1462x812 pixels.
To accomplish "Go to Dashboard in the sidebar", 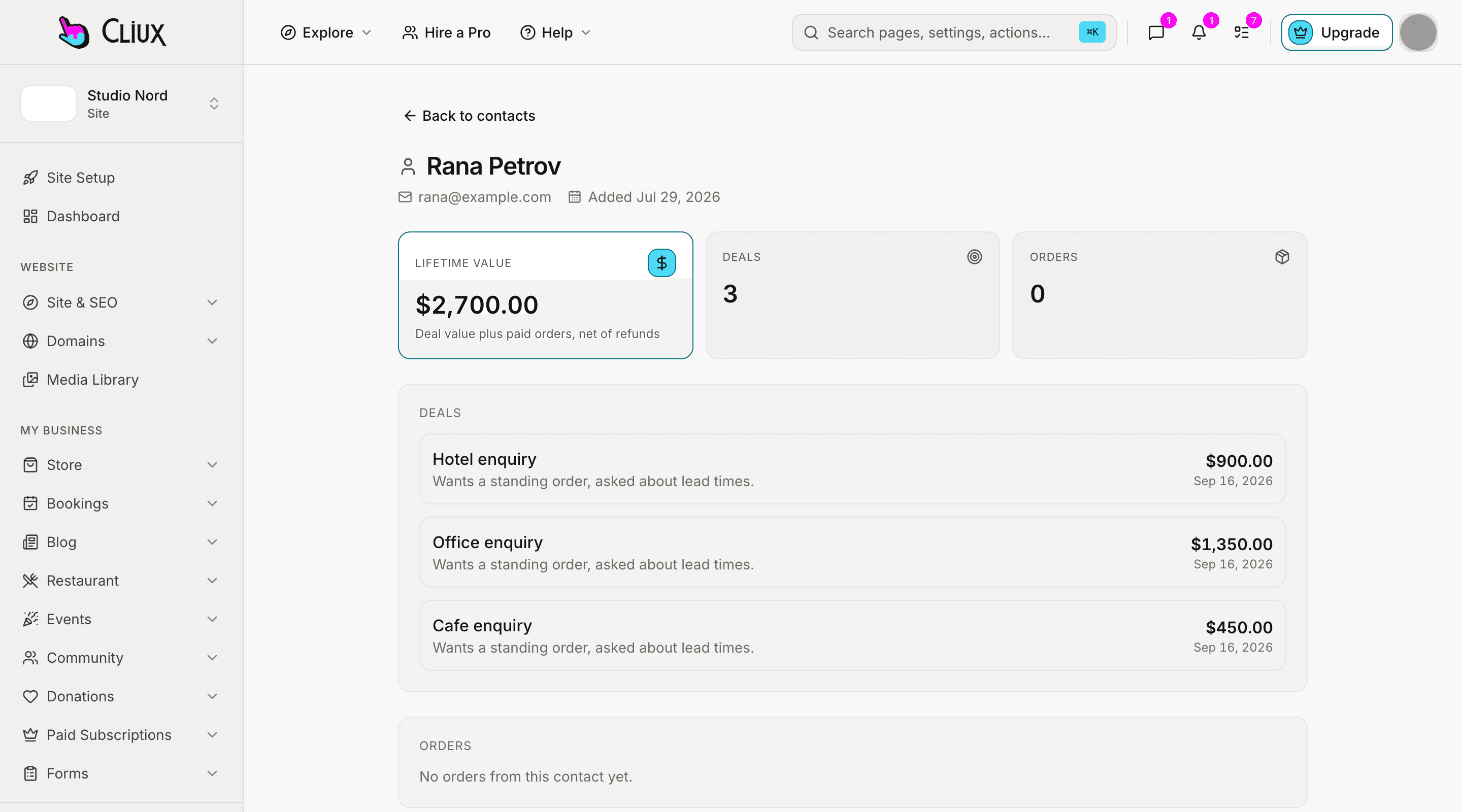I will (x=121, y=216).
